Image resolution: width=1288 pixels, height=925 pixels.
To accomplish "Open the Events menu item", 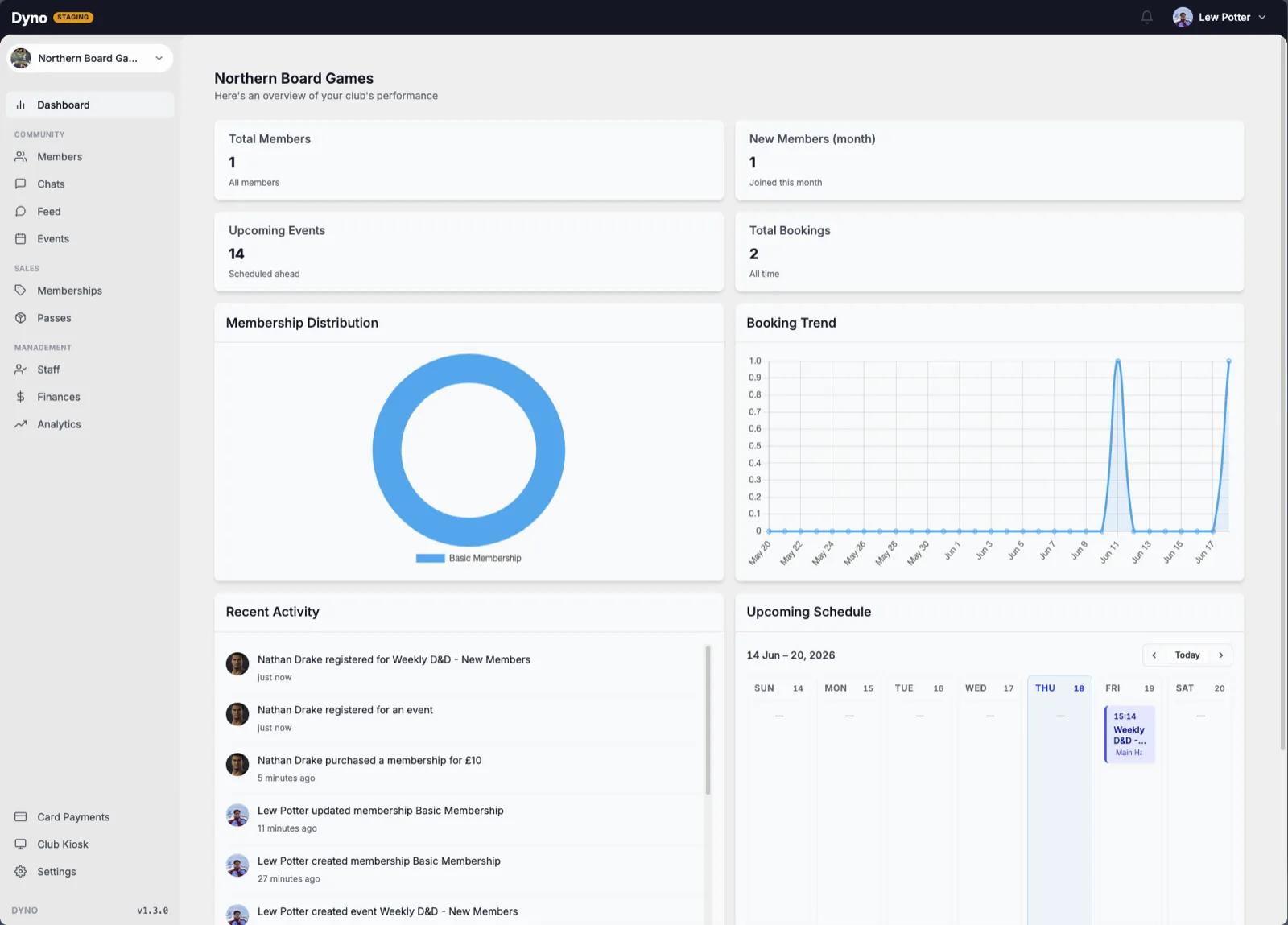I will [90, 238].
